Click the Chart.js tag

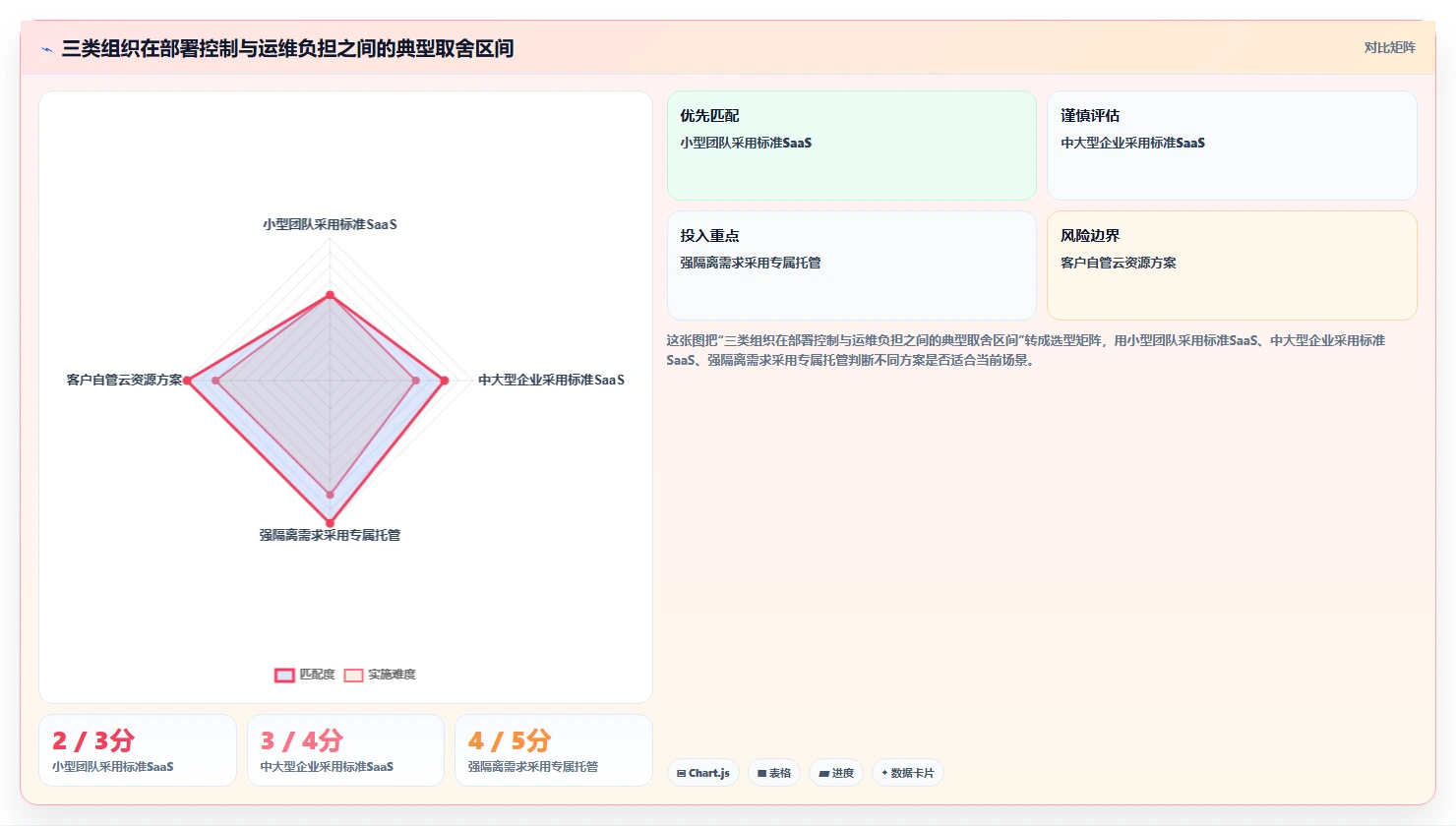703,773
